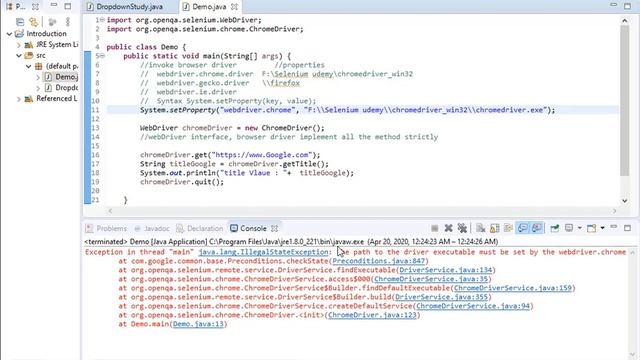Select Introduction project in tree
This screenshot has height=360, width=640.
pyautogui.click(x=40, y=33)
